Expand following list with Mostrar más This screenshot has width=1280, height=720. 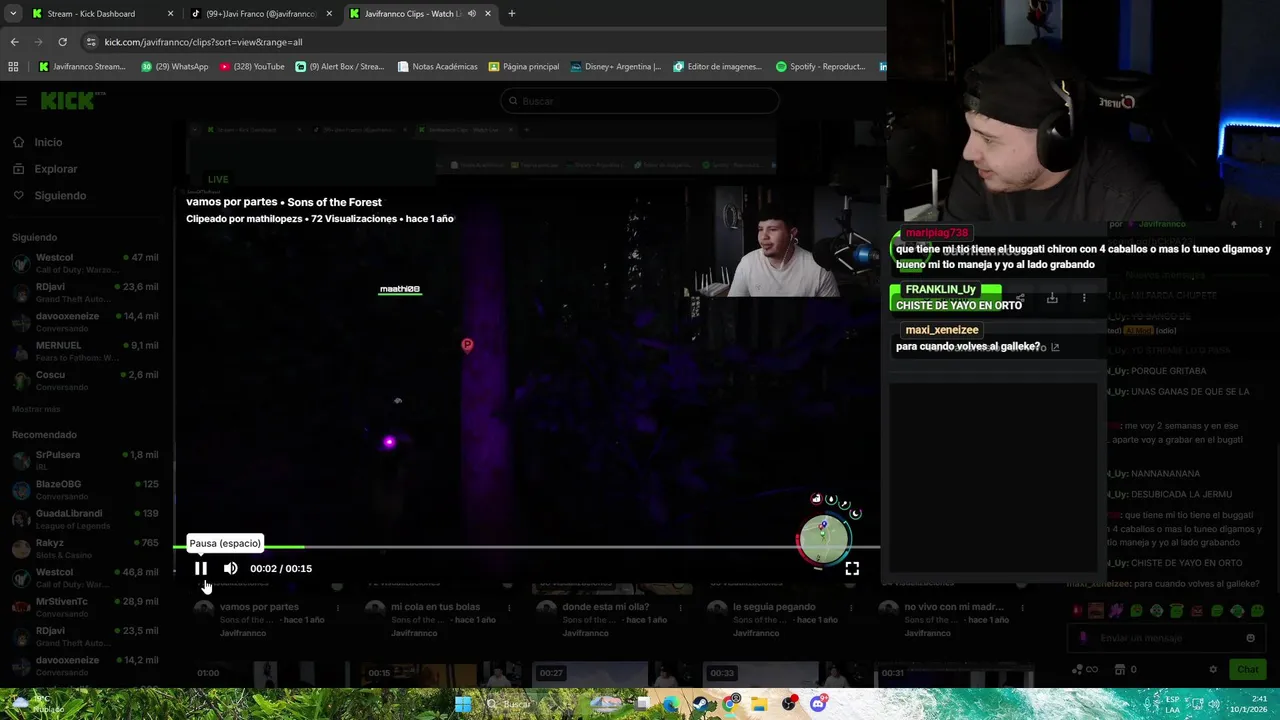click(x=36, y=409)
